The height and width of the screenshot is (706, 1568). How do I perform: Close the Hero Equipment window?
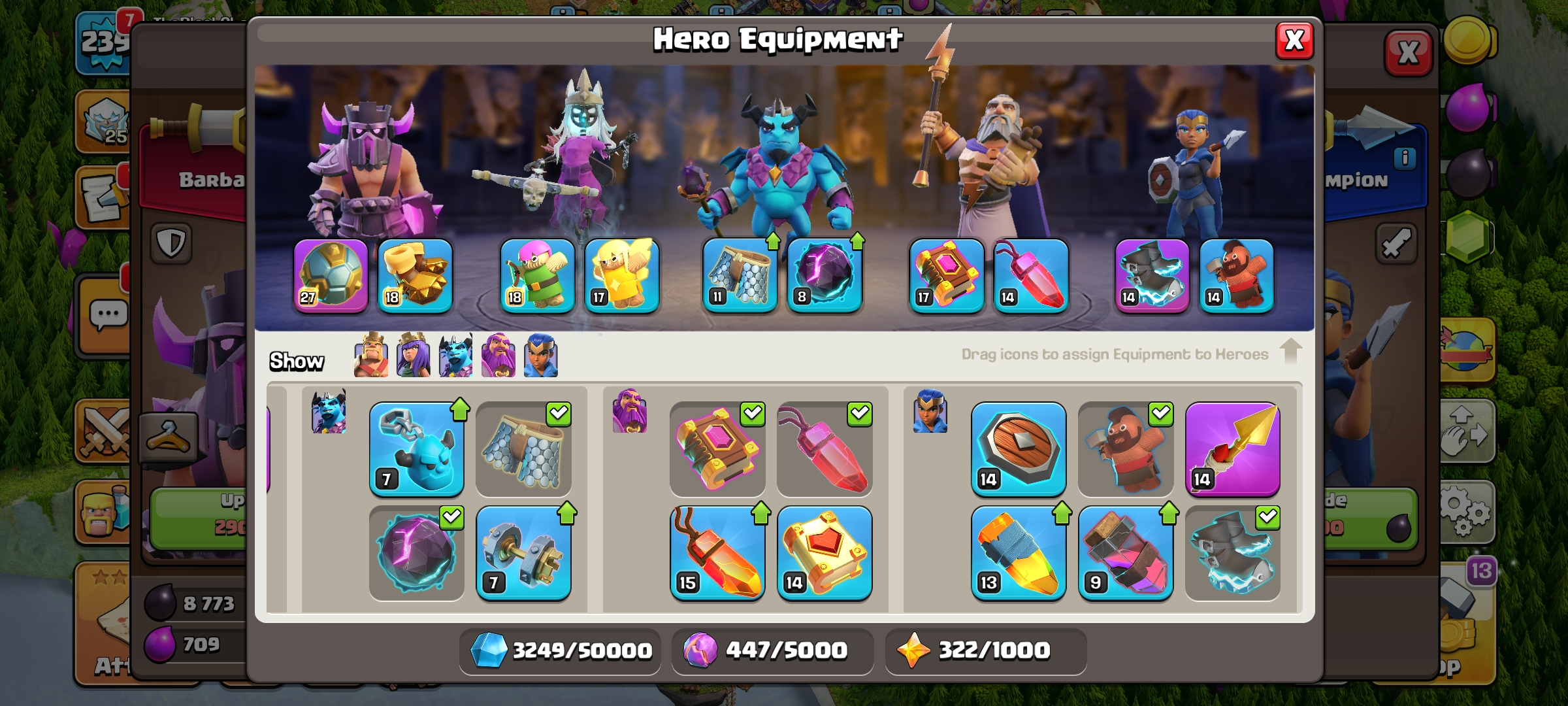(1294, 41)
